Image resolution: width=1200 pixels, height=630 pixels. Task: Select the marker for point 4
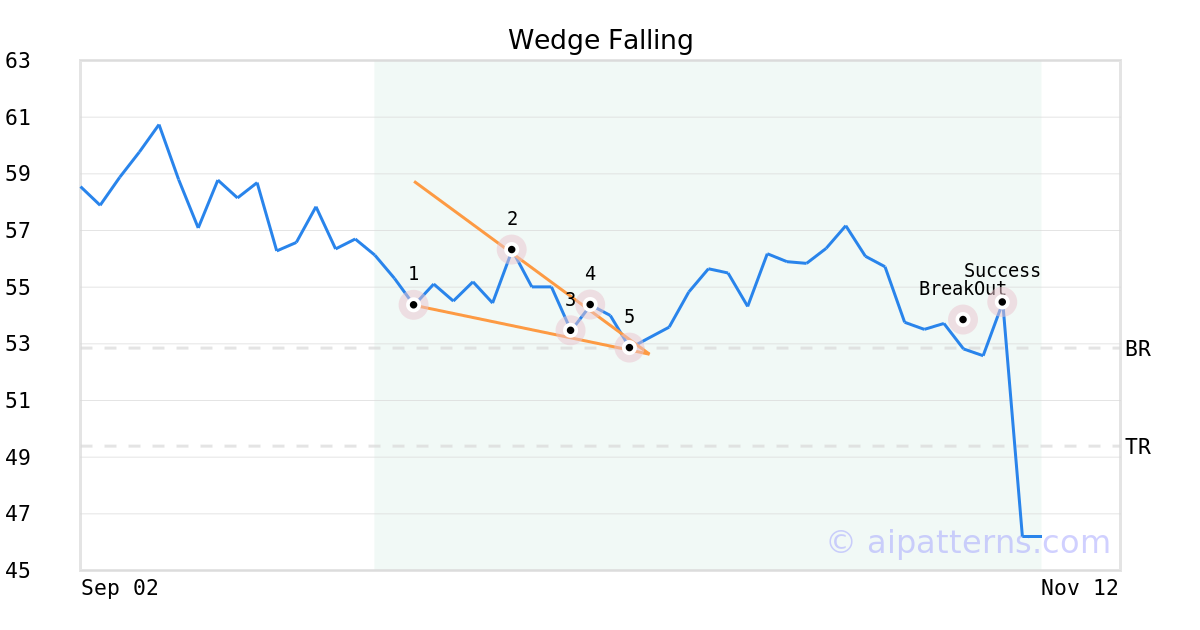click(x=590, y=304)
